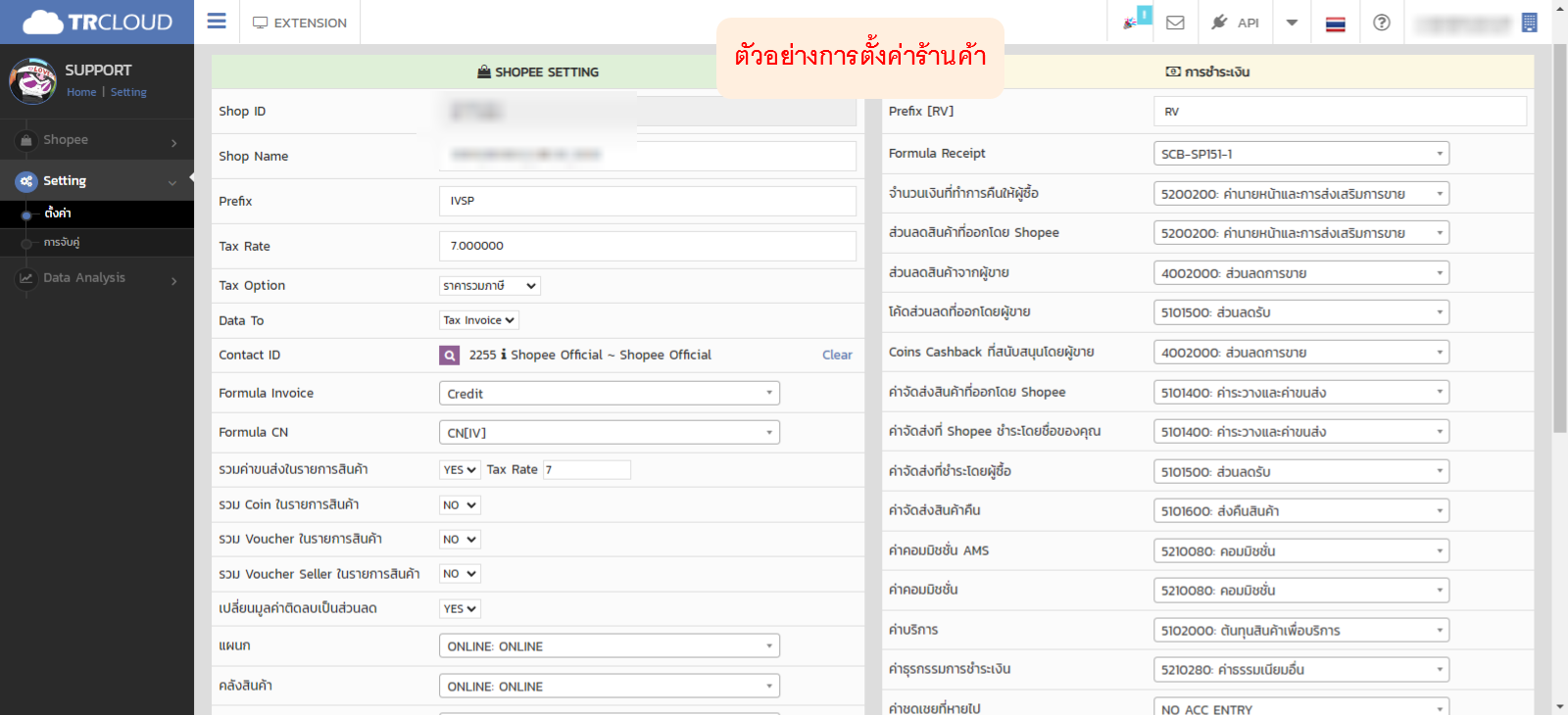
Task: Open ค่าธุรกรรมการชำระเงิน dropdown
Action: (1300, 670)
